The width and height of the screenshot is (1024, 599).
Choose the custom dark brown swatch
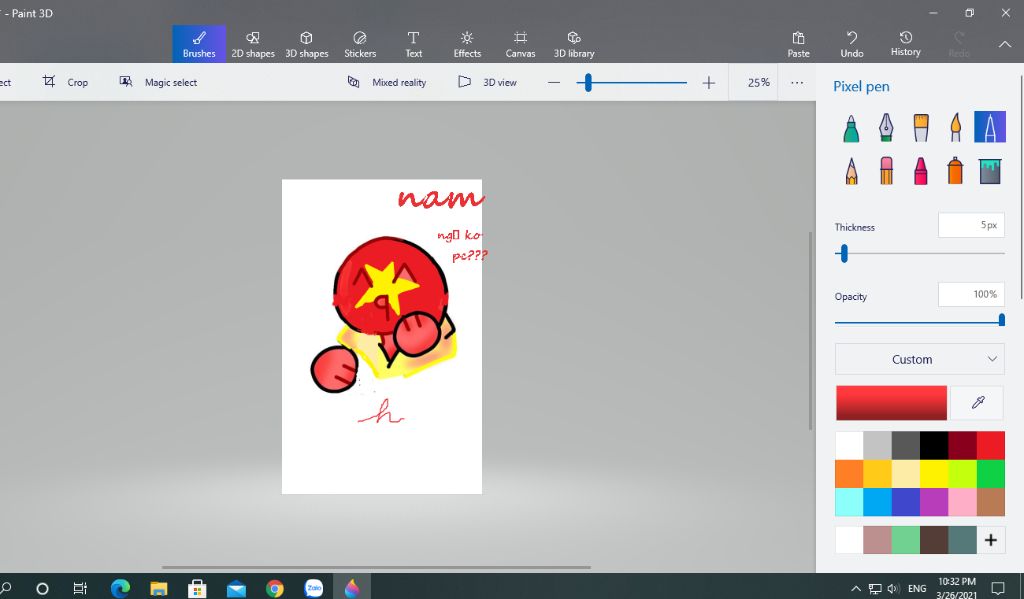[x=934, y=540]
